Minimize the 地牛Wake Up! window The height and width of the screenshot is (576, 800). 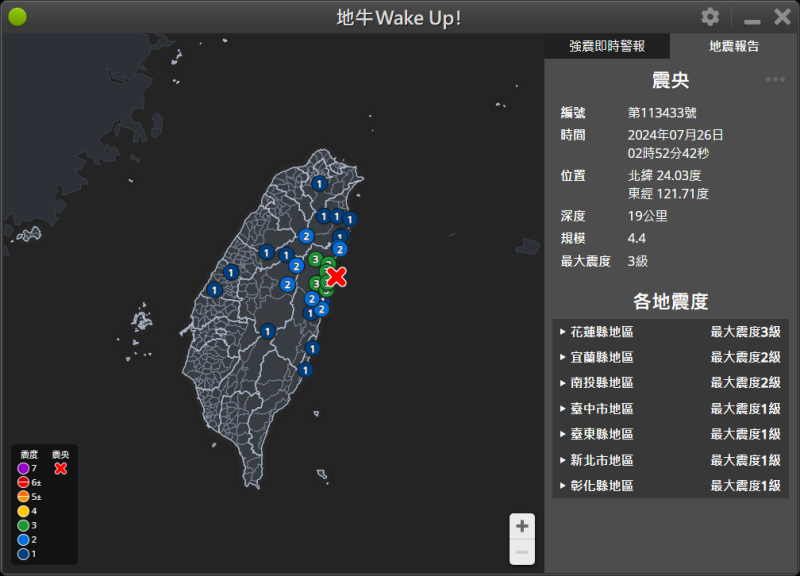752,18
